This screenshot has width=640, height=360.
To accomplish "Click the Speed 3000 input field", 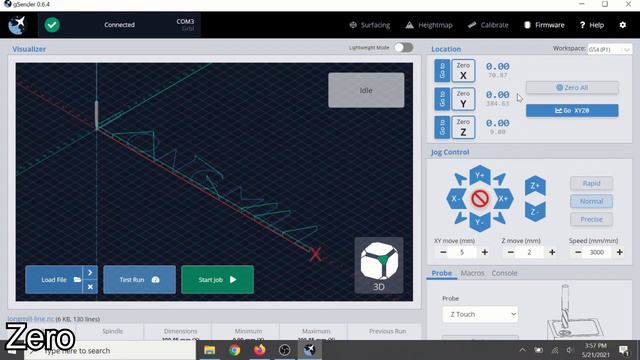I will coord(597,252).
